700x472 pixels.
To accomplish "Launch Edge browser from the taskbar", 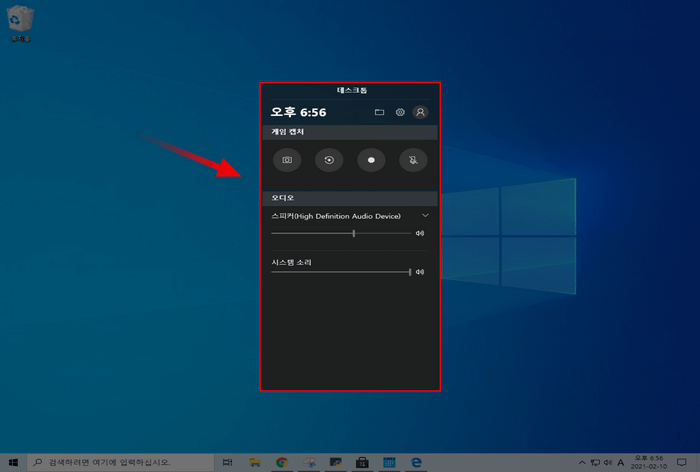I will [x=416, y=463].
